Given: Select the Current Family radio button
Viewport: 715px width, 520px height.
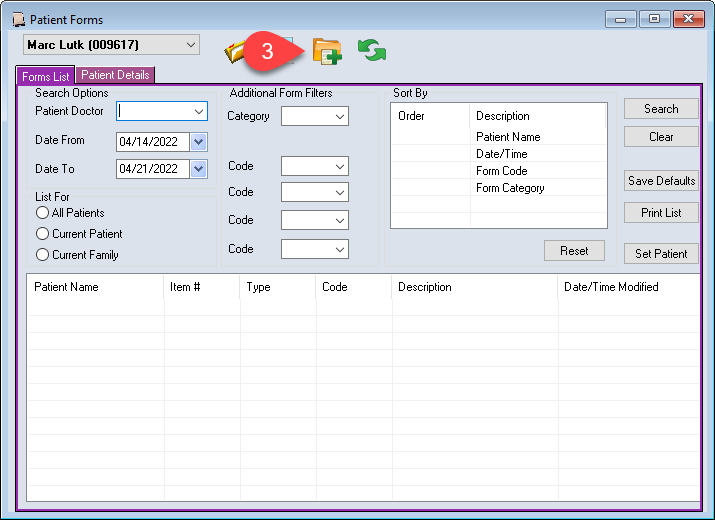Looking at the screenshot, I should (x=42, y=255).
